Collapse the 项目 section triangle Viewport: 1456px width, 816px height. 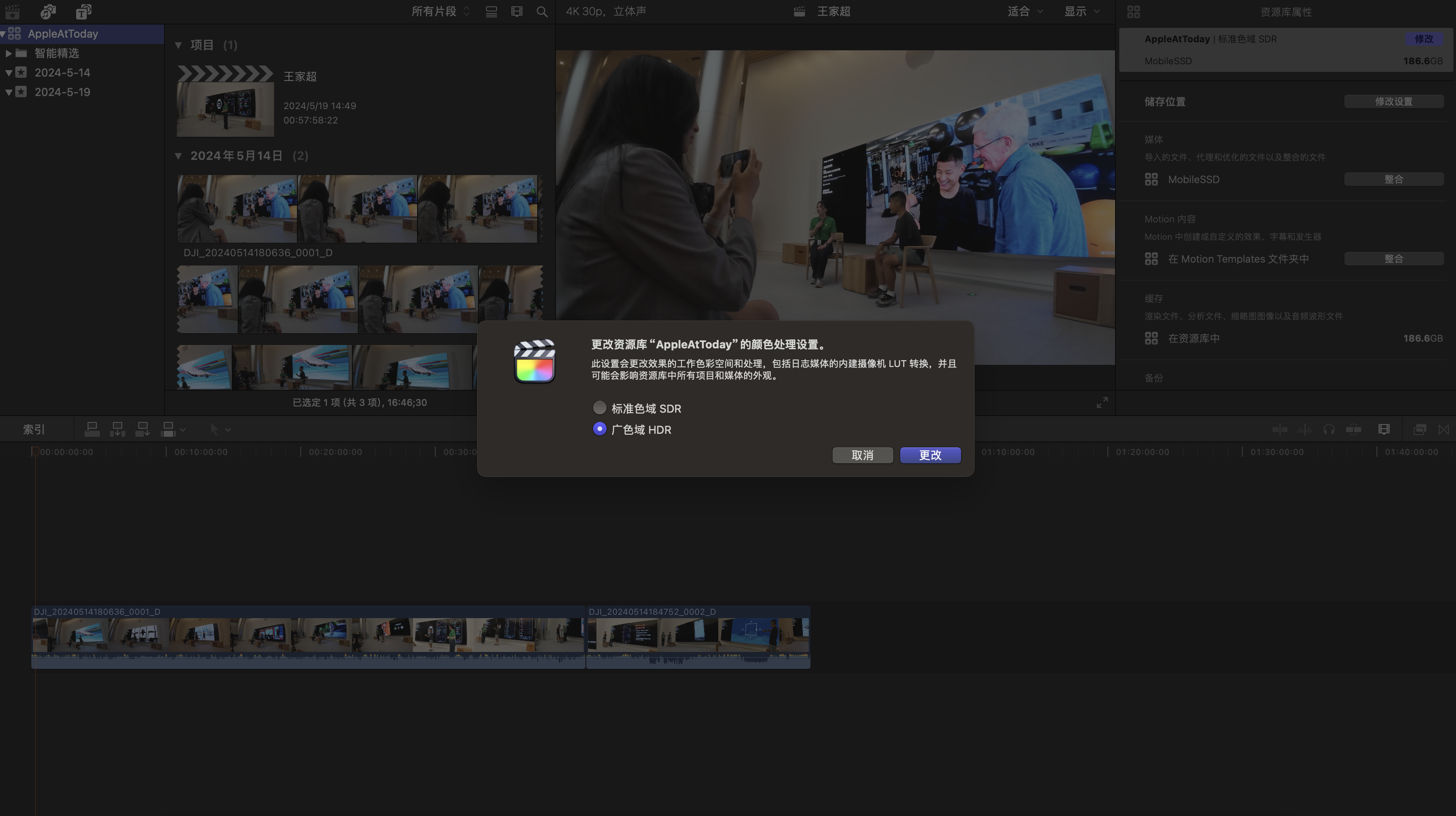179,45
